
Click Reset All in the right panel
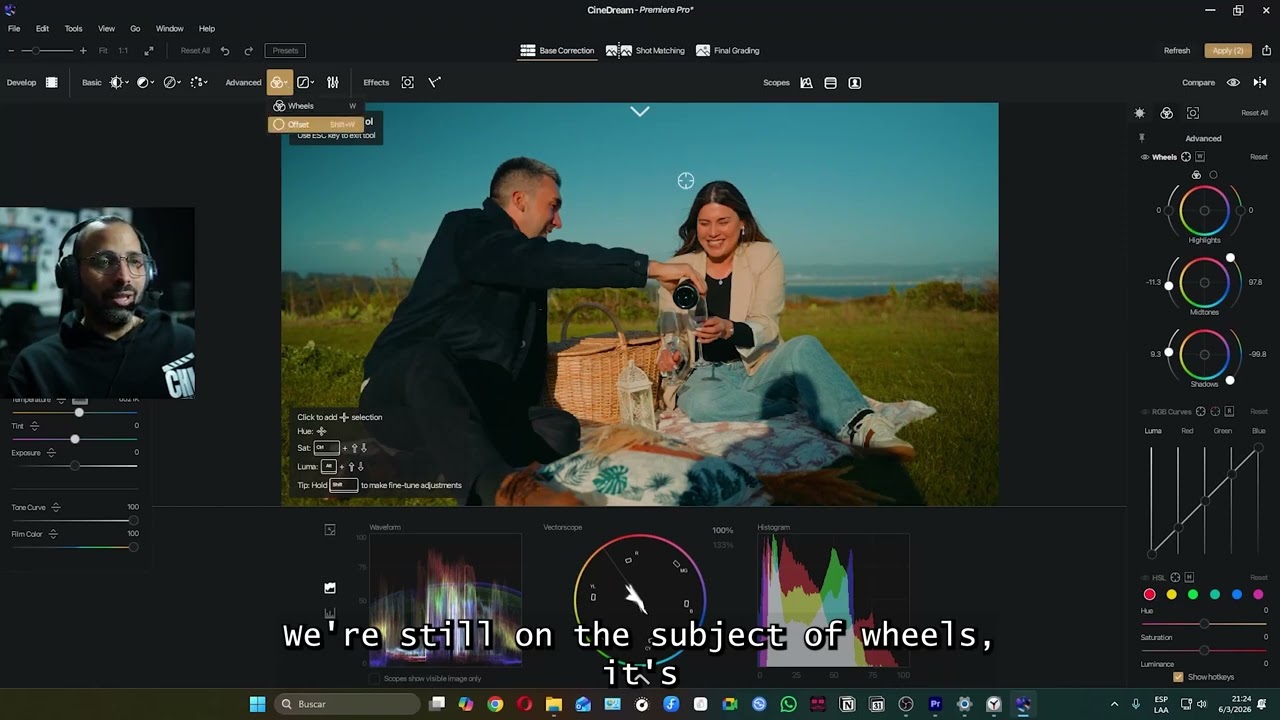click(1254, 113)
